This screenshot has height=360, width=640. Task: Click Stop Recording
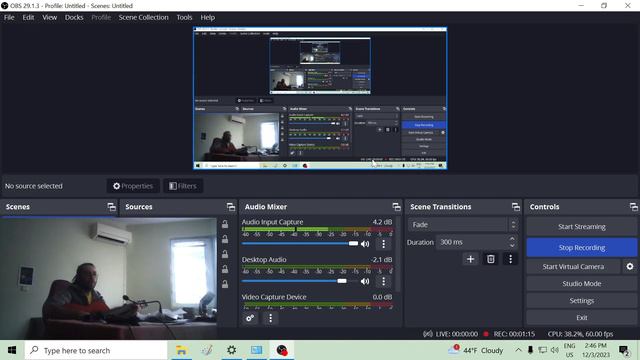tap(582, 247)
